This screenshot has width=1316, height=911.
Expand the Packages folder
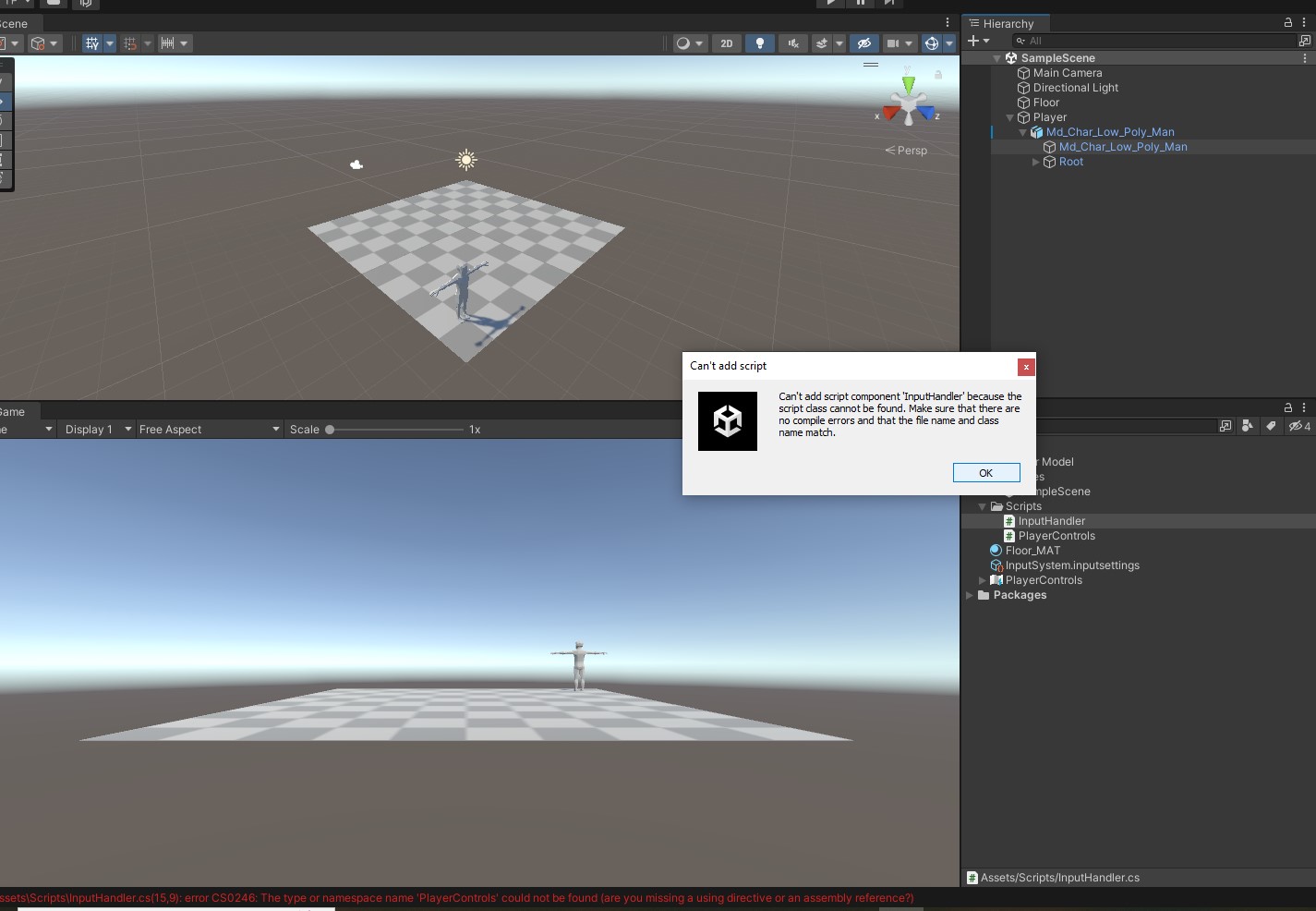[969, 595]
